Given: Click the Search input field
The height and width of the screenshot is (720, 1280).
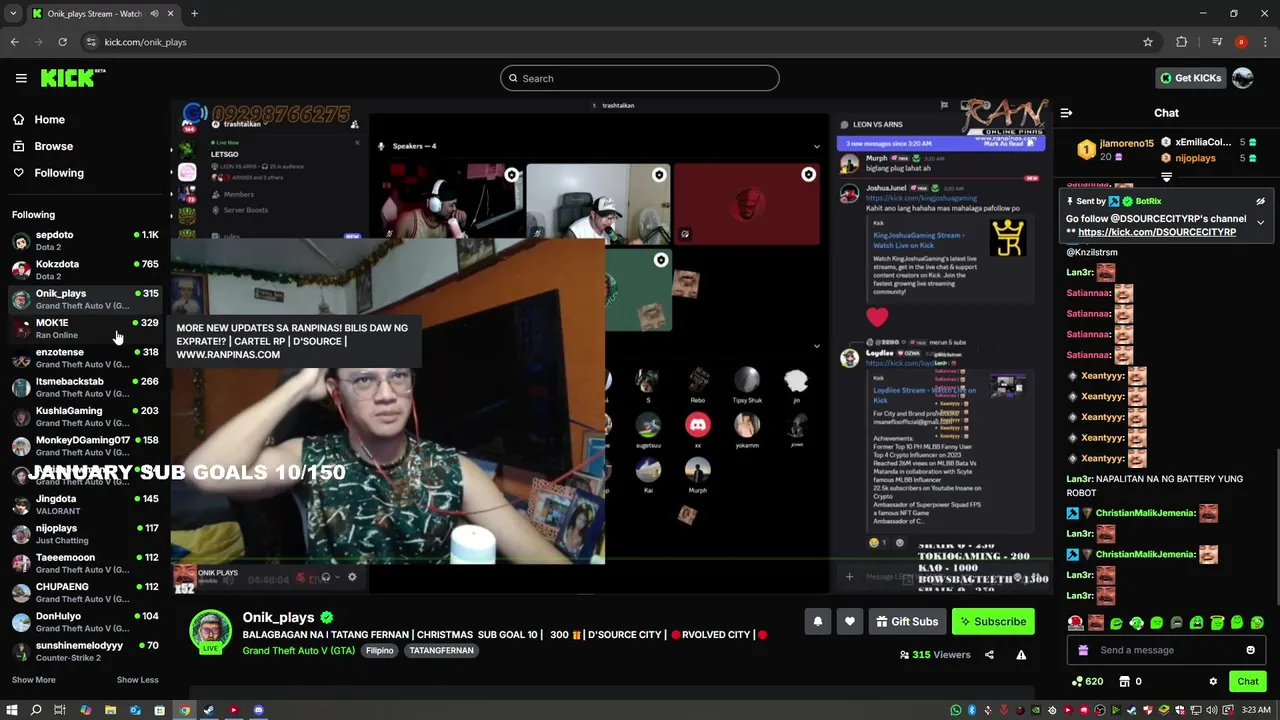Looking at the screenshot, I should pos(640,78).
